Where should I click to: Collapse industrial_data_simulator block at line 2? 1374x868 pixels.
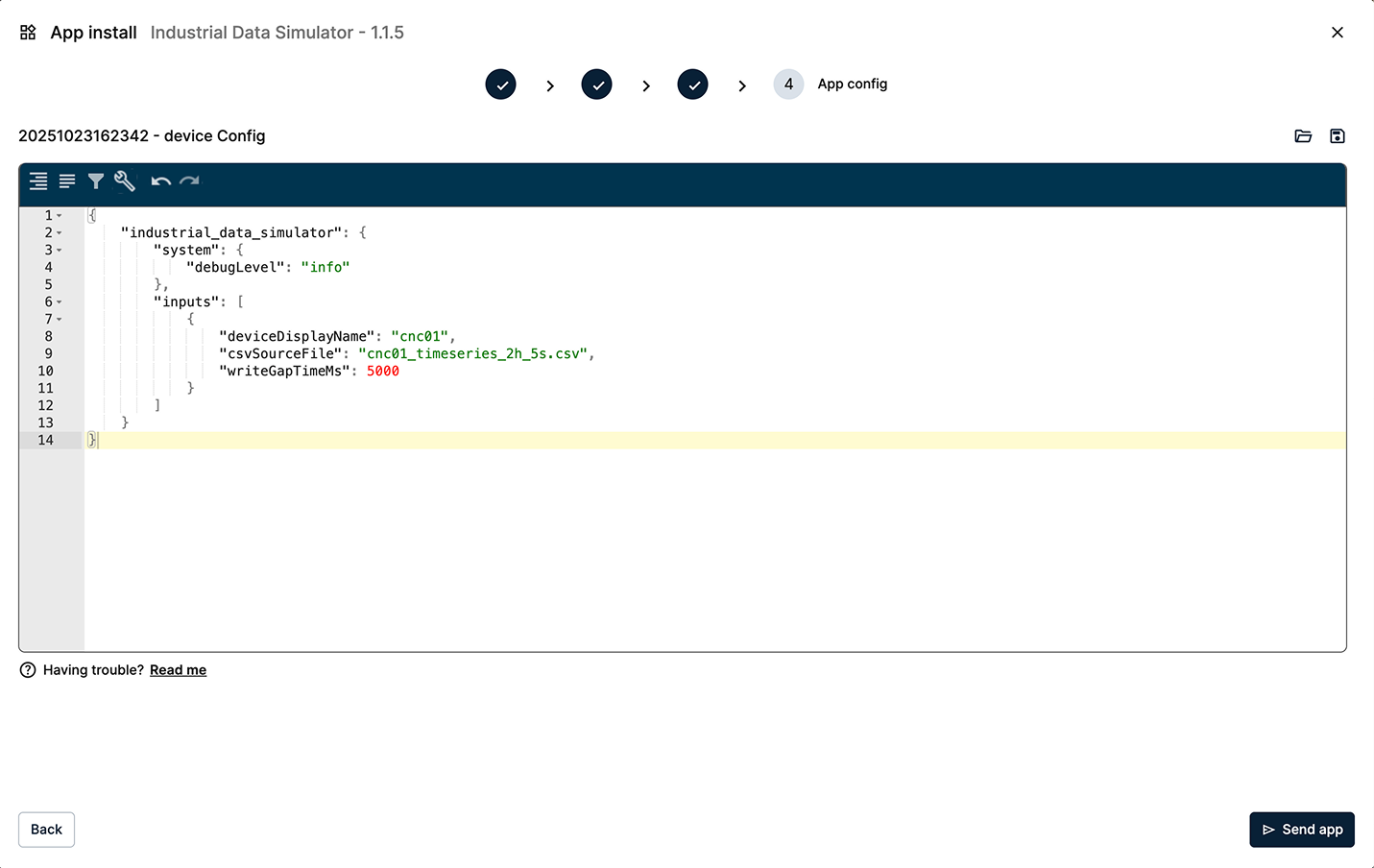pos(60,233)
